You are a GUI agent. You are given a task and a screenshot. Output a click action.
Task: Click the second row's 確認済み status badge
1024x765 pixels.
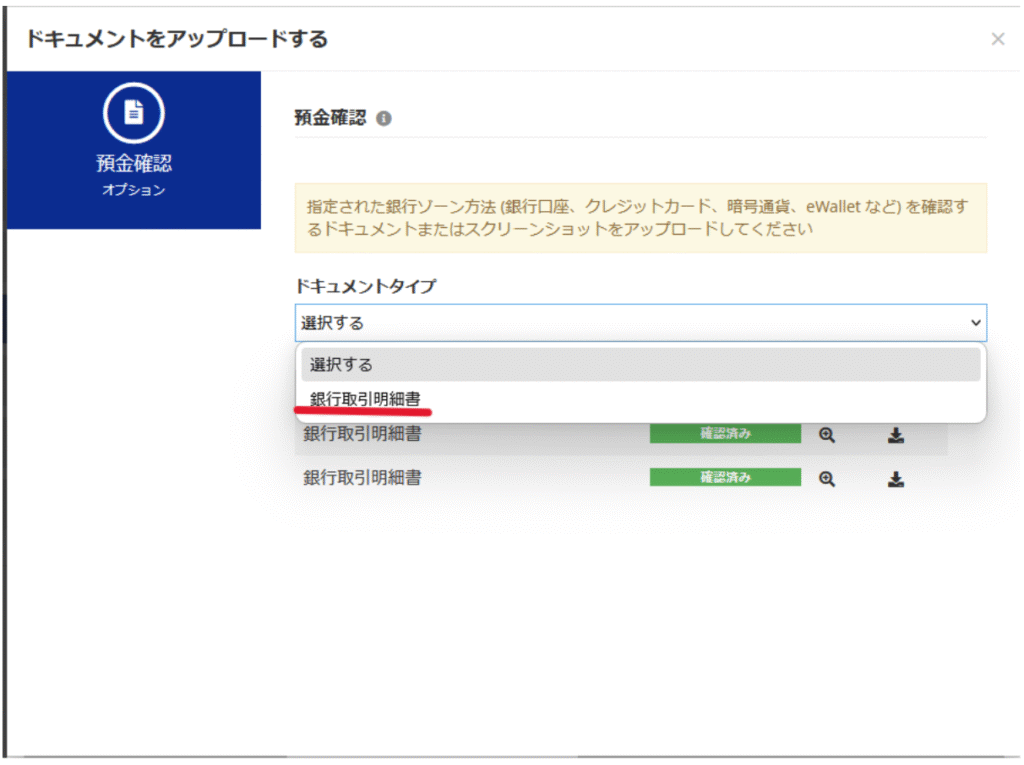pos(725,478)
